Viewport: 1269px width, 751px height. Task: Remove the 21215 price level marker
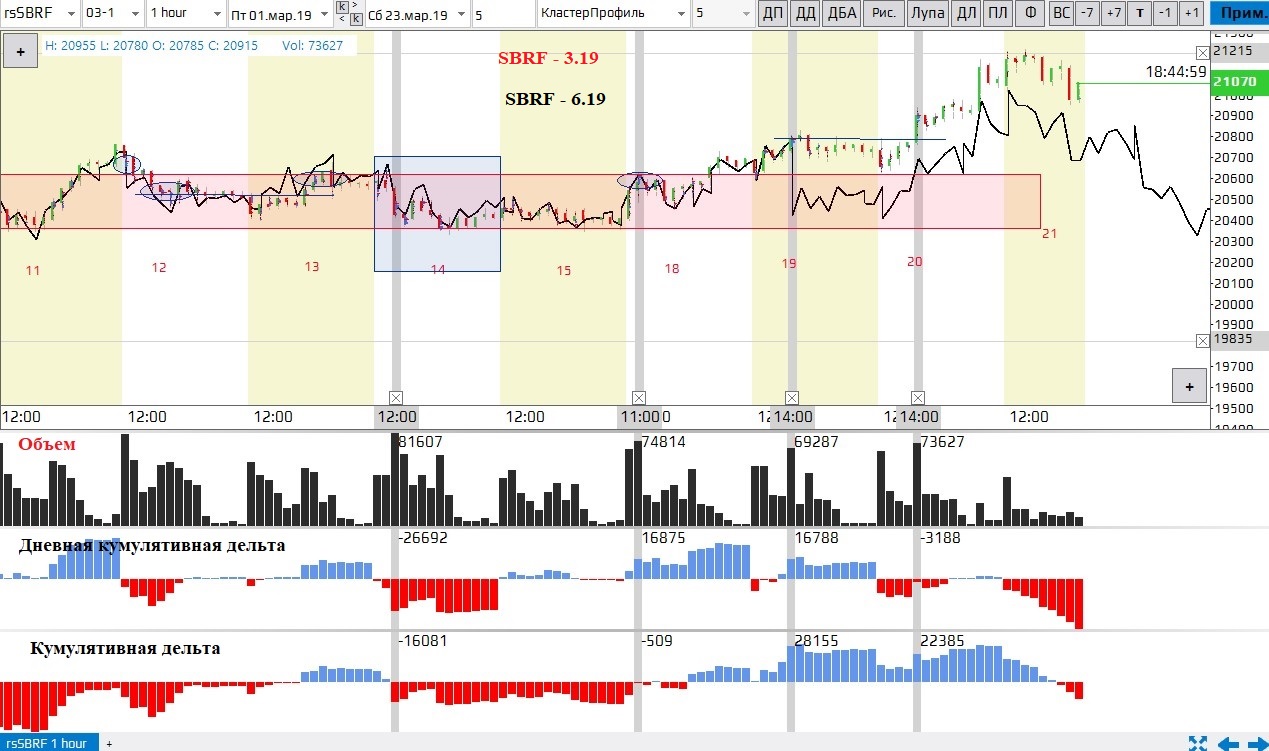[1202, 52]
